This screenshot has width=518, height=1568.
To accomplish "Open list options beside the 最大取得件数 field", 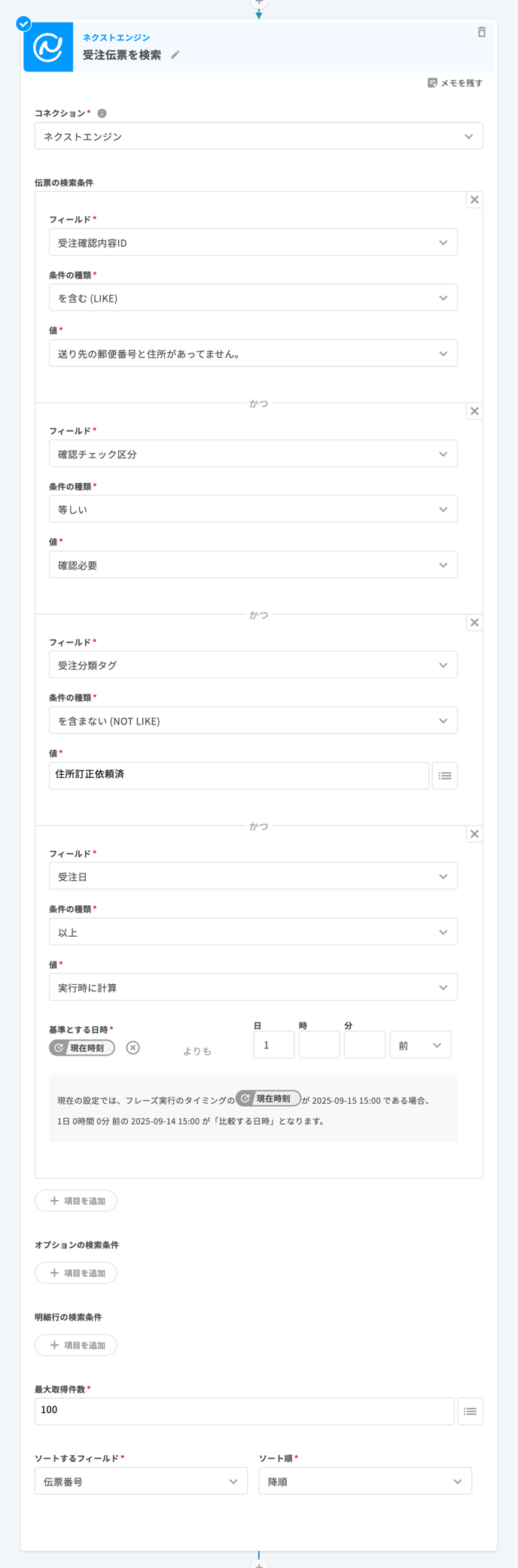I will coord(471,1411).
